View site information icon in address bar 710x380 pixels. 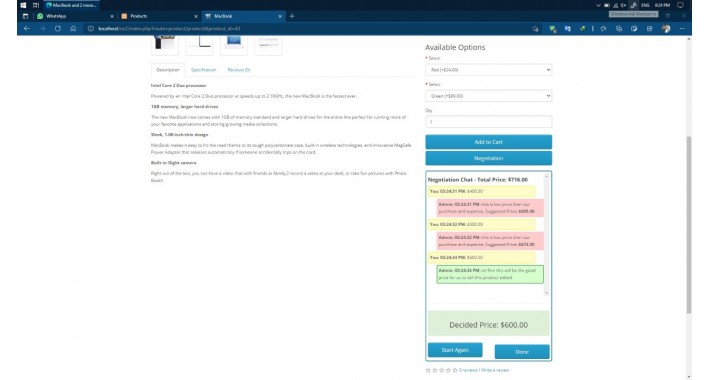point(91,29)
